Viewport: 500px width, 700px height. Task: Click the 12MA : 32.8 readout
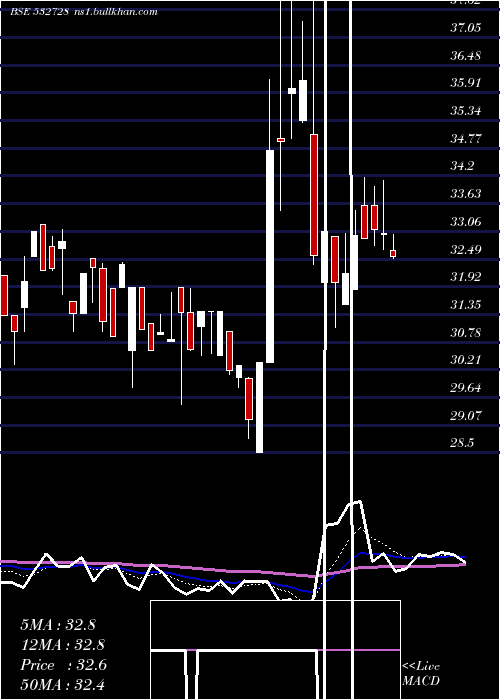[62, 645]
